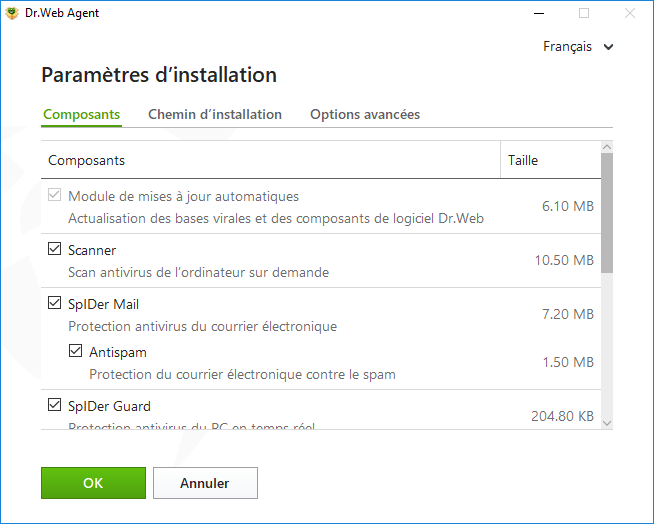Select the Composants tab
Image resolution: width=654 pixels, height=524 pixels.
pyautogui.click(x=82, y=114)
